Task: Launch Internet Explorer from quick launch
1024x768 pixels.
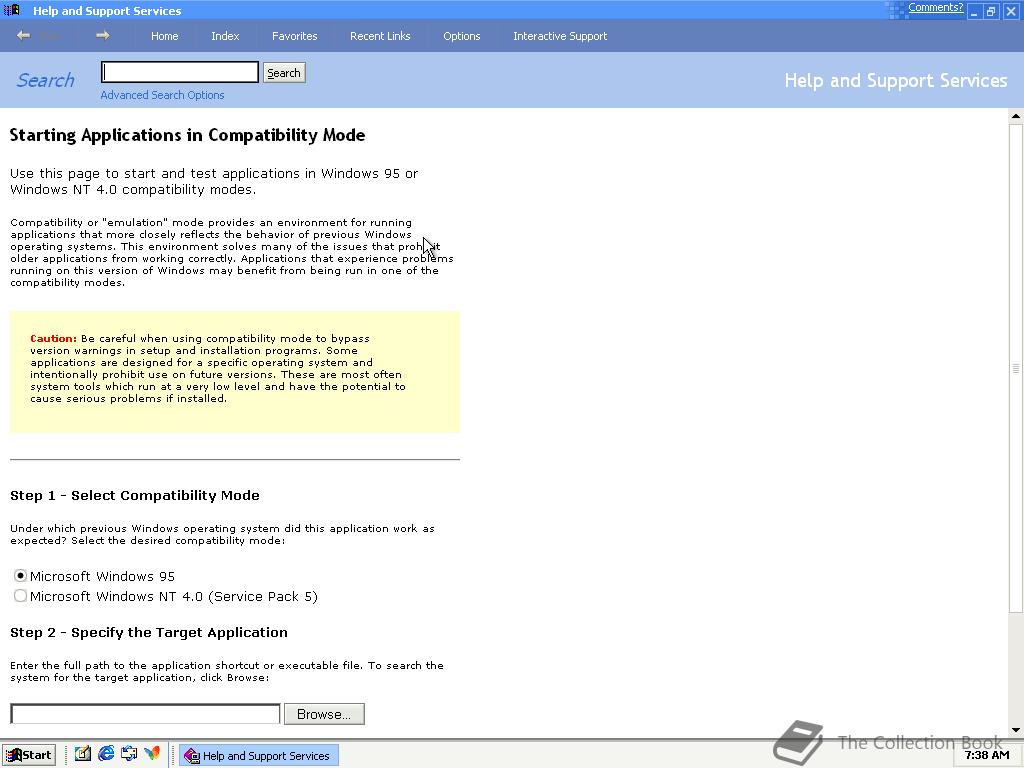Action: click(106, 754)
